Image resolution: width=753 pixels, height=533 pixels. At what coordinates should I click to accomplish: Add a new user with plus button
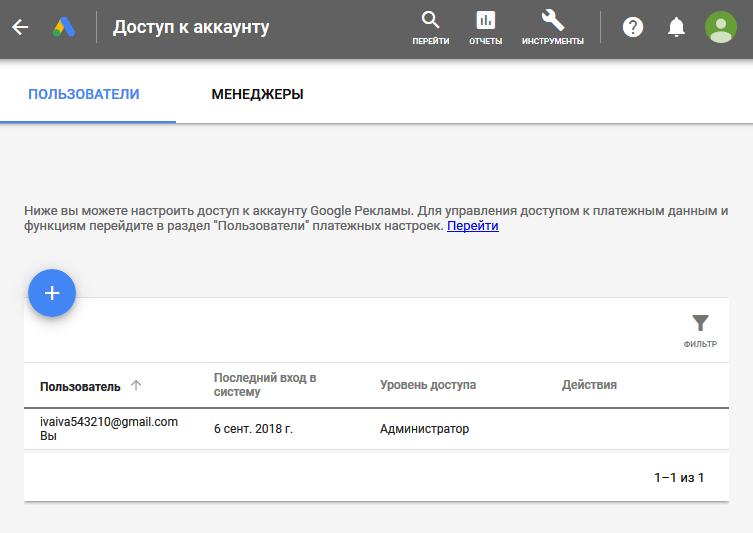point(52,293)
